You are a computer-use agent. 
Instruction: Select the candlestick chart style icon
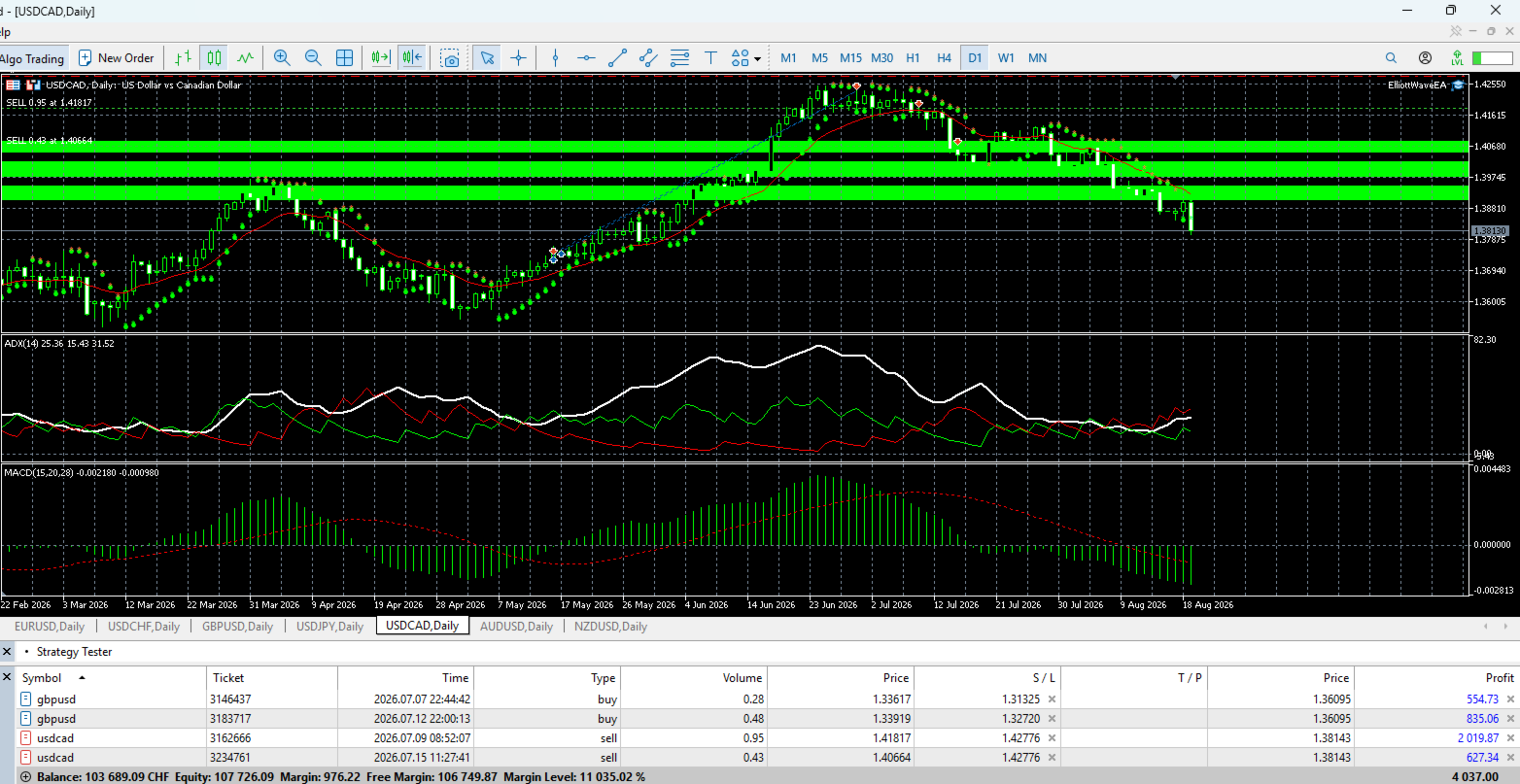[x=214, y=58]
